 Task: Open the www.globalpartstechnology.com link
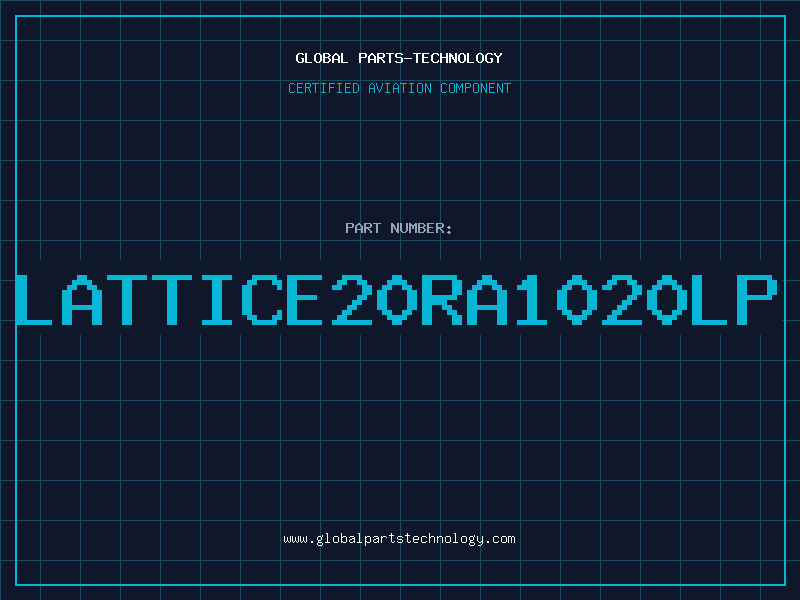coord(399,539)
